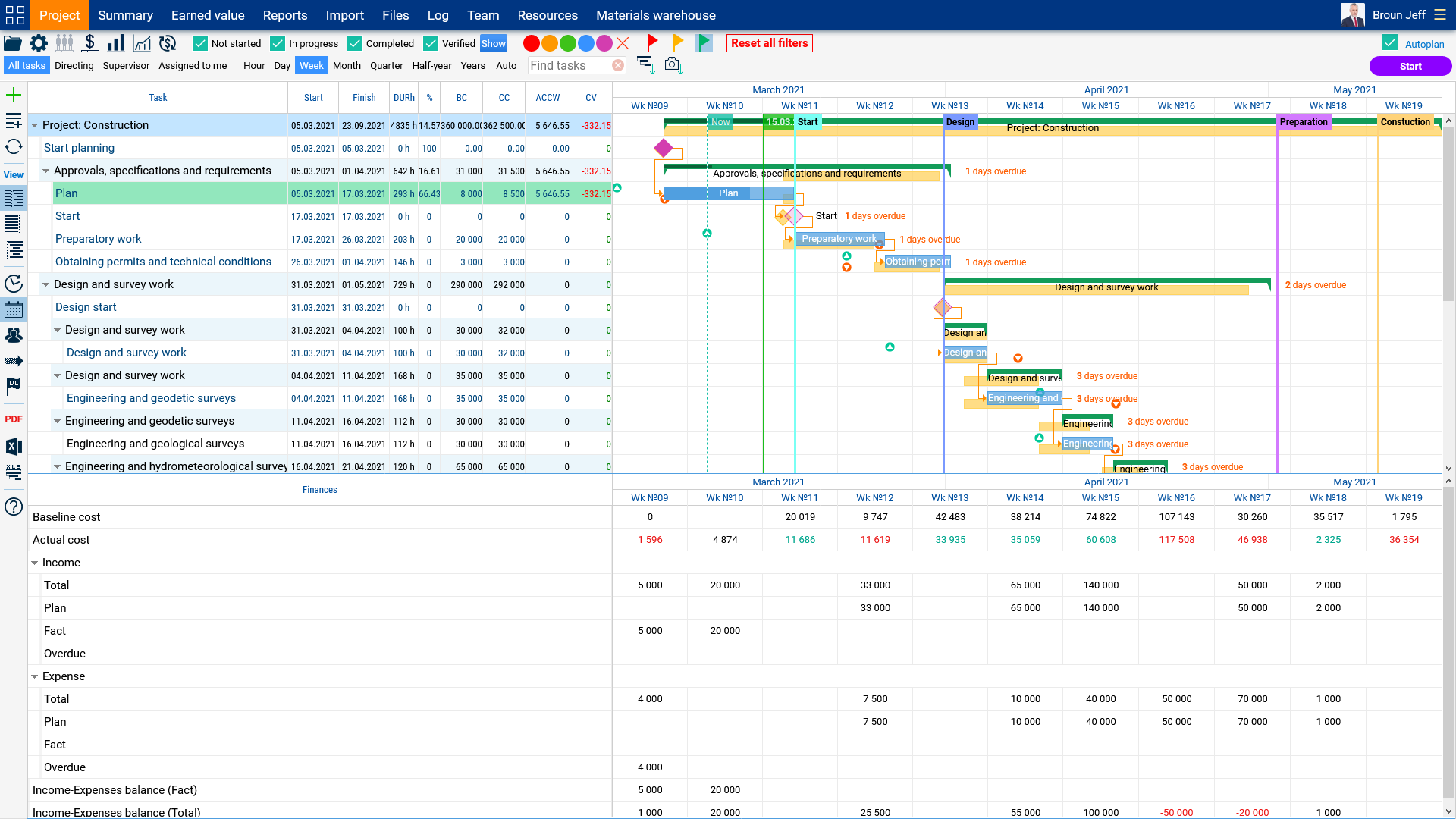
Task: Click the purple Start button
Action: tap(1410, 67)
